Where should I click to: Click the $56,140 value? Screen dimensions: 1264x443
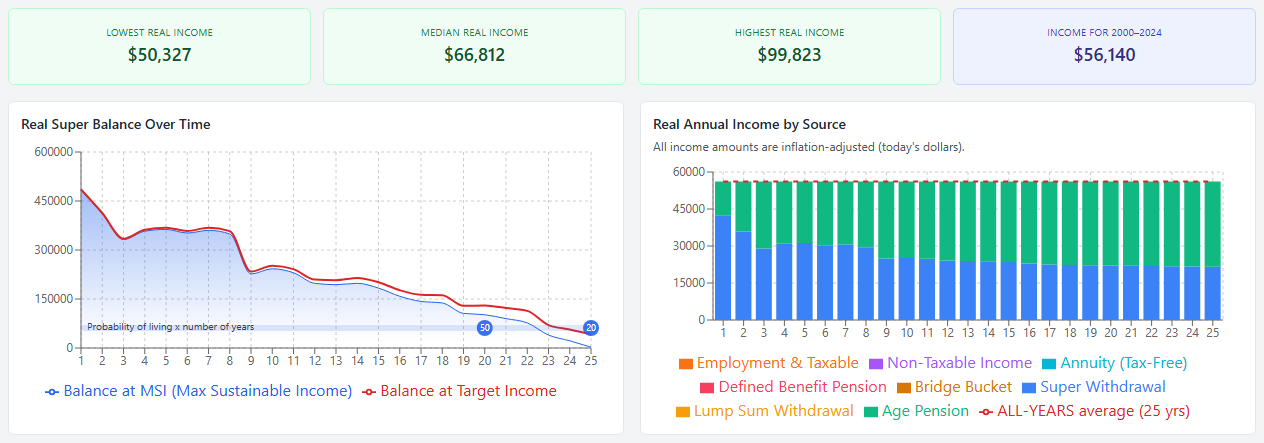coord(1104,56)
